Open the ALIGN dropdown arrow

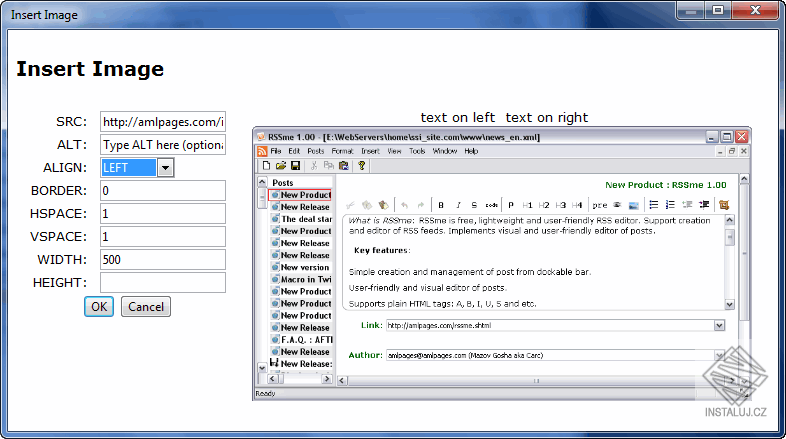(x=165, y=168)
